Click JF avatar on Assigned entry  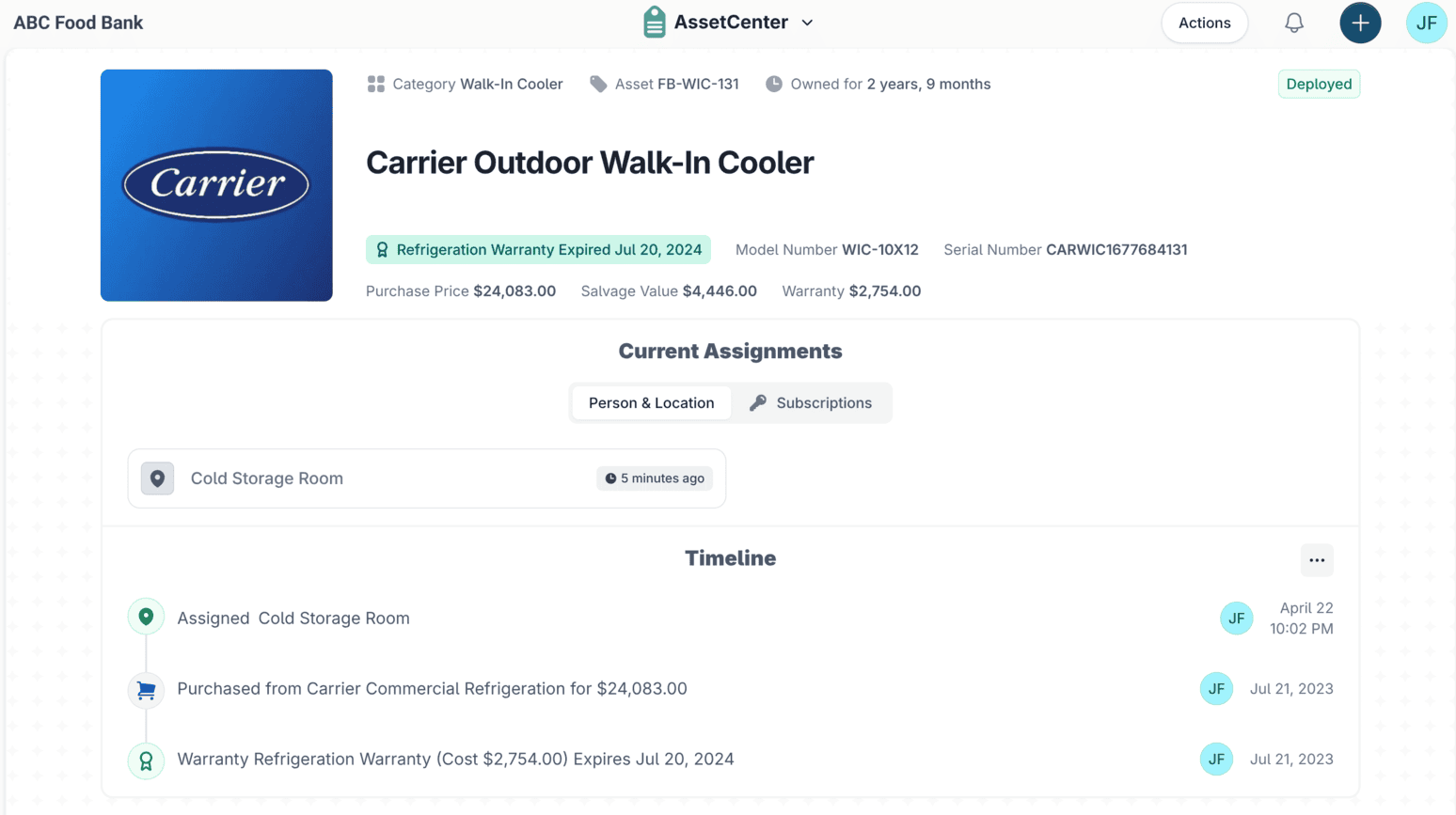1236,618
